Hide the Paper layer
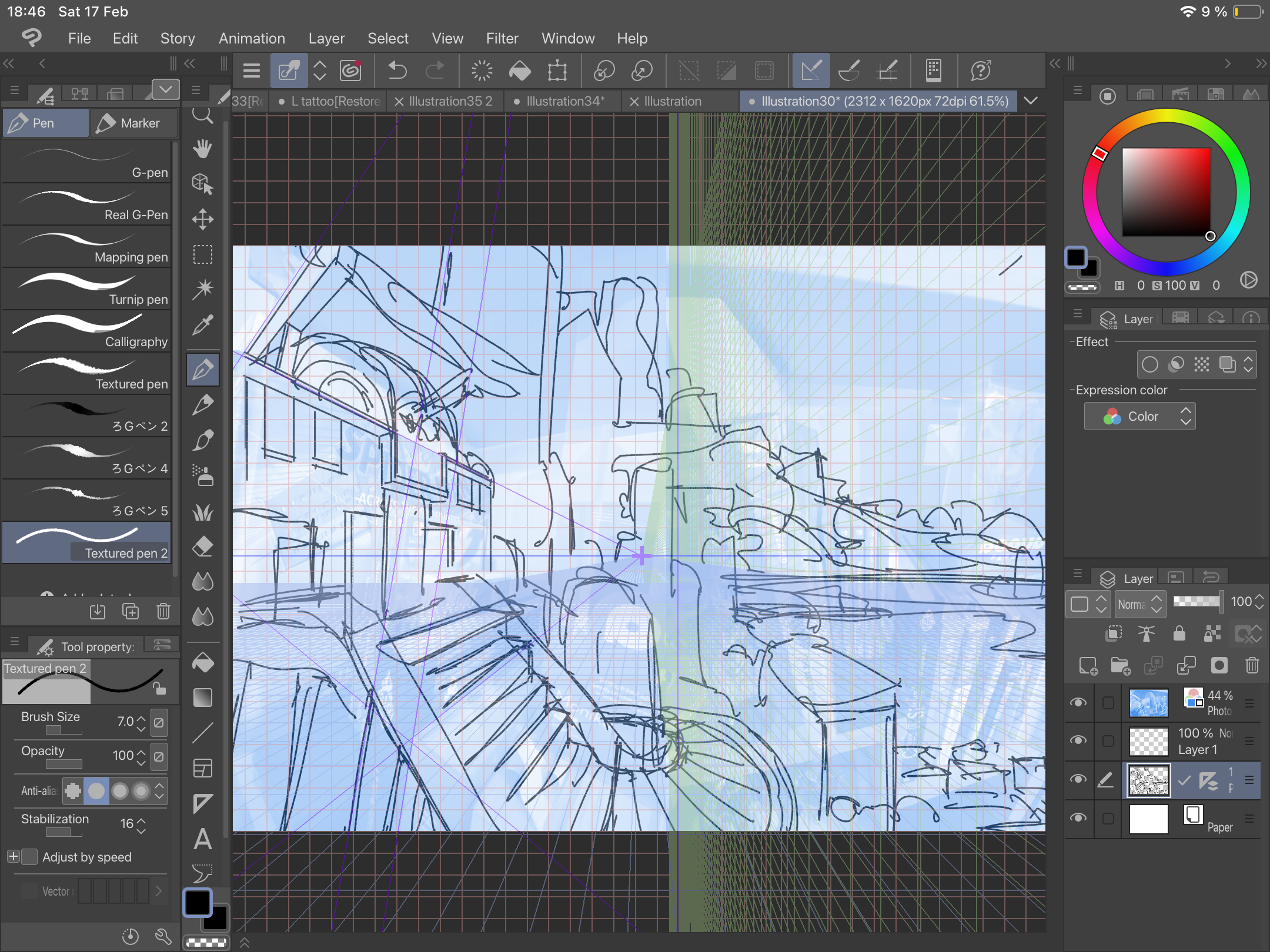Screen dimensions: 1270x952 pyautogui.click(x=1078, y=818)
